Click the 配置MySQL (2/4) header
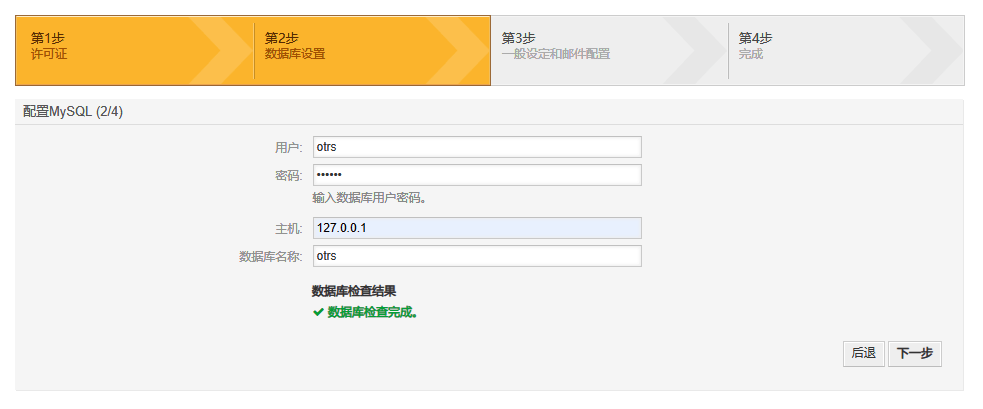The width and height of the screenshot is (983, 409). click(73, 112)
